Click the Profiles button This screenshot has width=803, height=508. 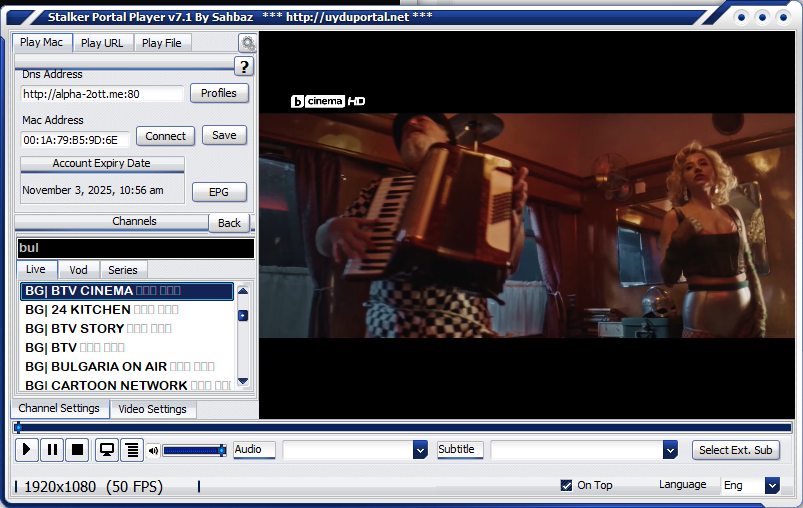(219, 93)
